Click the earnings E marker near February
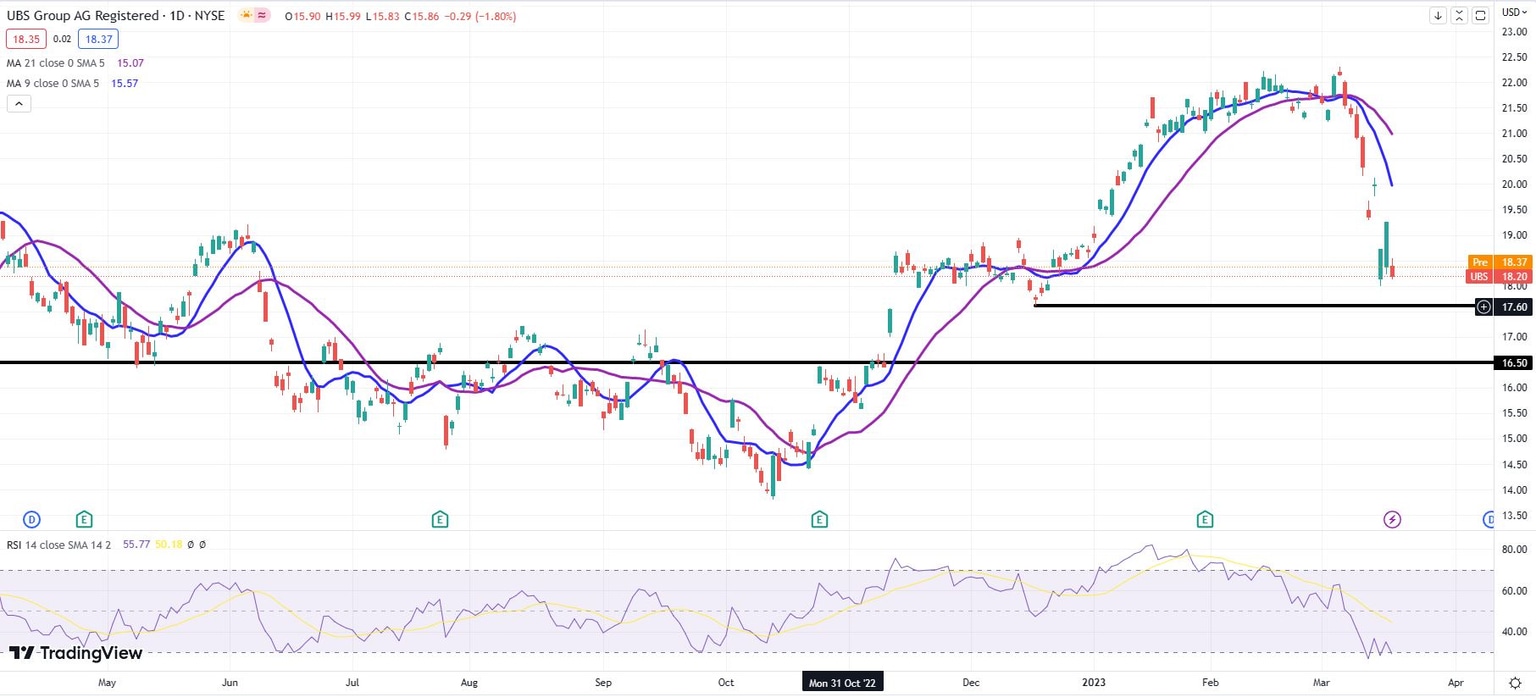The width and height of the screenshot is (1536, 696). [x=1206, y=518]
